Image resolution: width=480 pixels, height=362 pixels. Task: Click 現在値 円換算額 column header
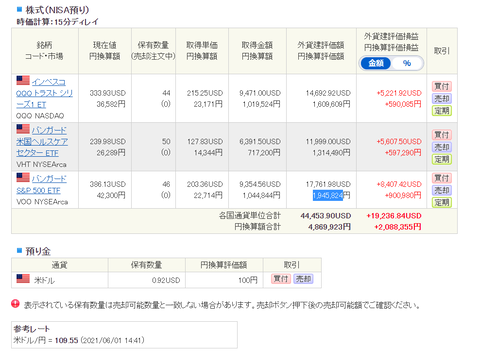[x=104, y=51]
